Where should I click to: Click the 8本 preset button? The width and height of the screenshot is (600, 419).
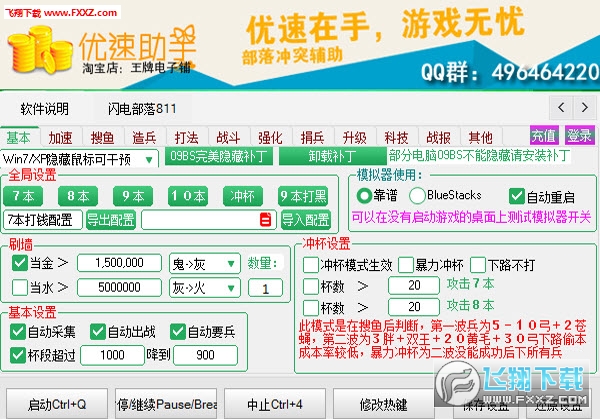[78, 196]
